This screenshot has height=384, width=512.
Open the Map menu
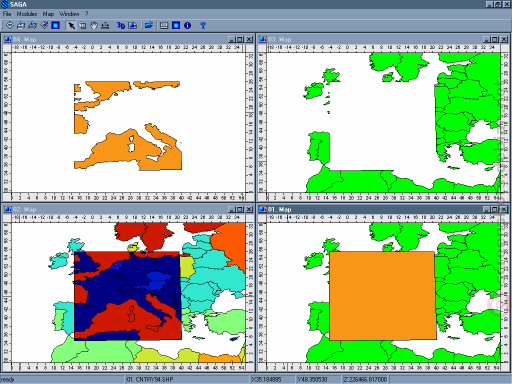(x=48, y=14)
